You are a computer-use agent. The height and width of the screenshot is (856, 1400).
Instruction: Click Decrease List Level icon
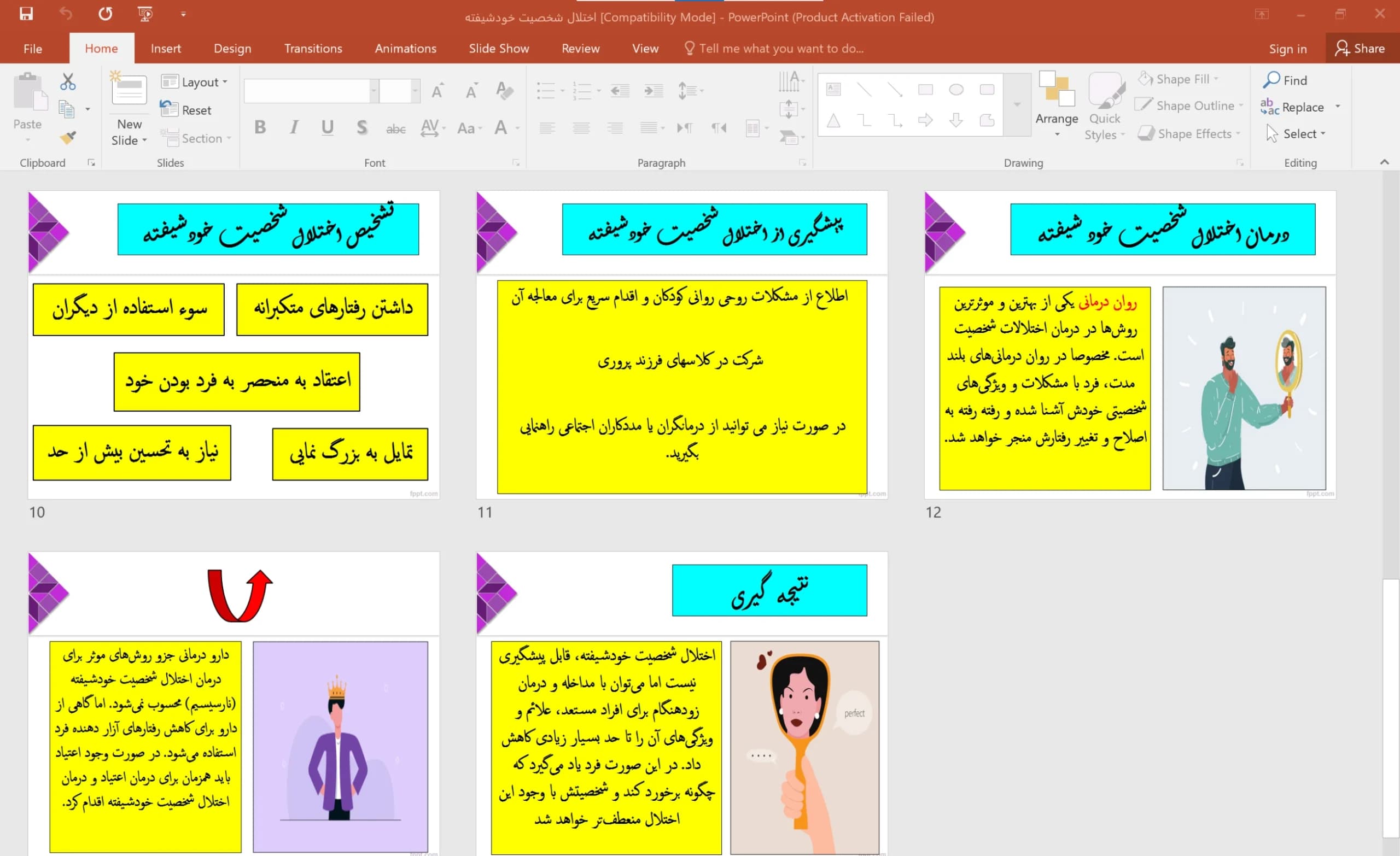click(620, 91)
